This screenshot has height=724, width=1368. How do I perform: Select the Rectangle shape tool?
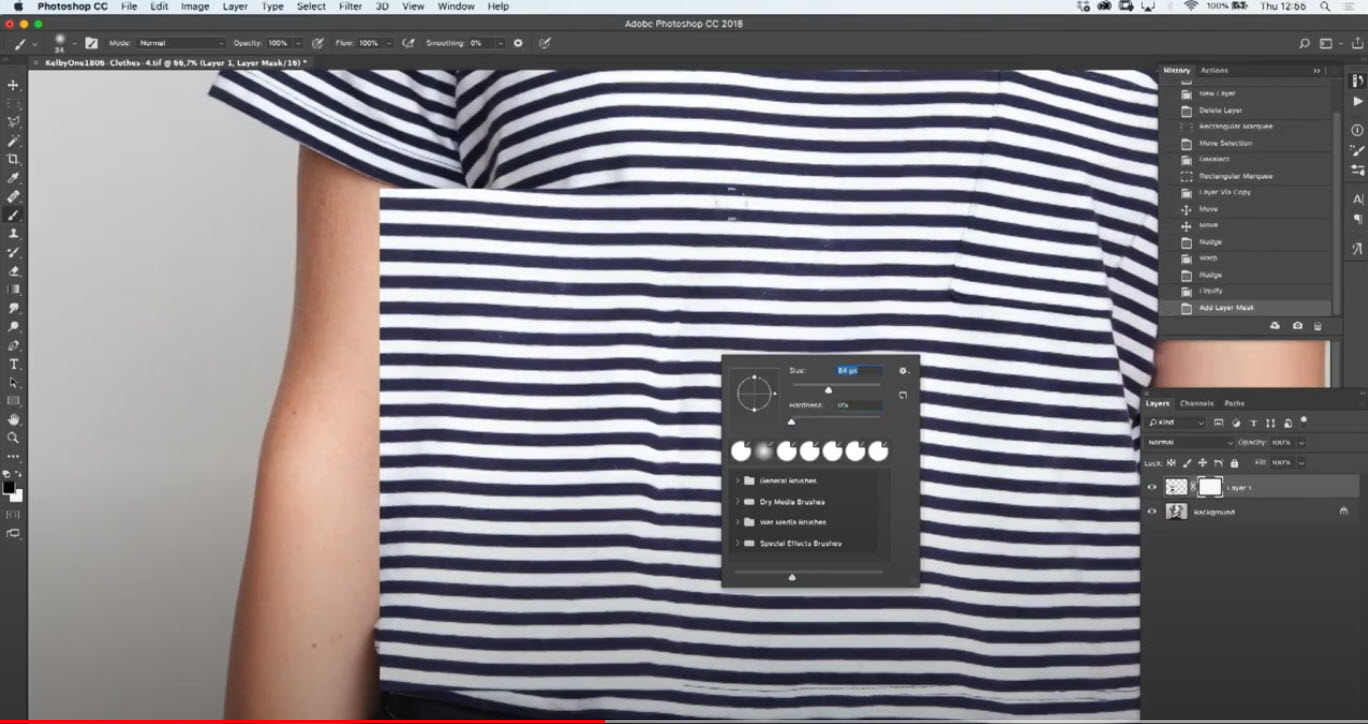coord(13,400)
